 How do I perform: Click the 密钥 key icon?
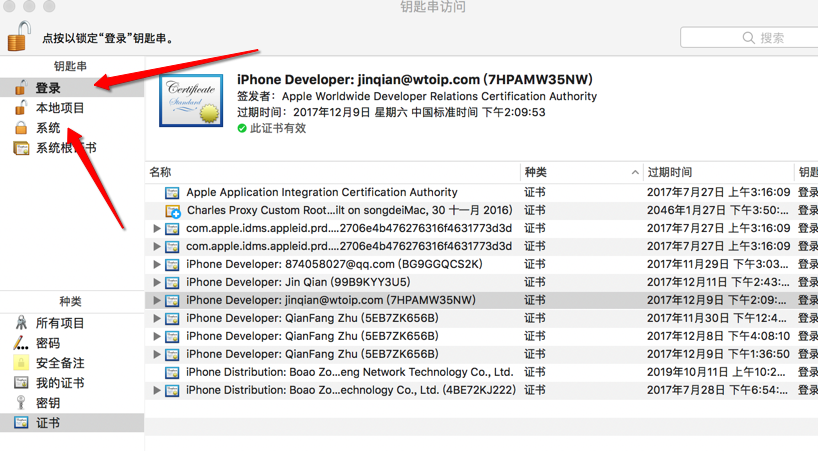point(21,403)
